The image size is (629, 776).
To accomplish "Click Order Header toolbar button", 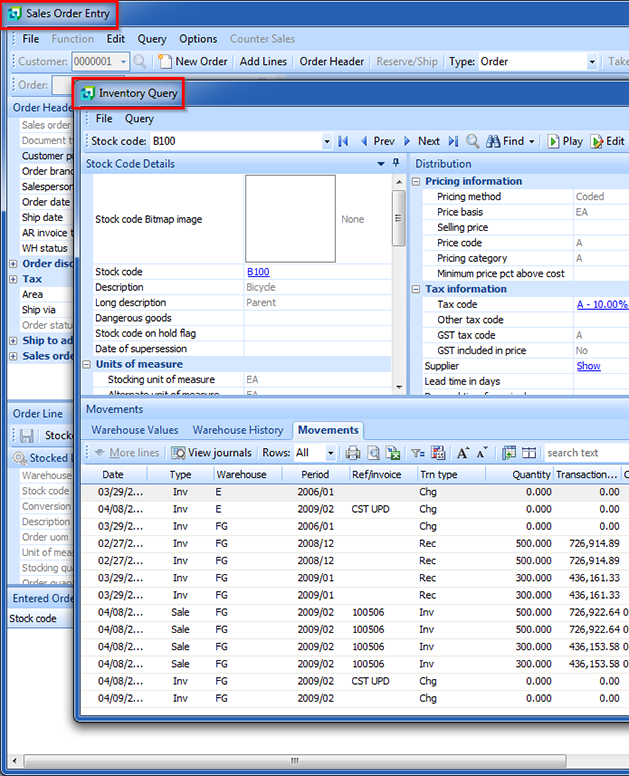I will (x=332, y=62).
